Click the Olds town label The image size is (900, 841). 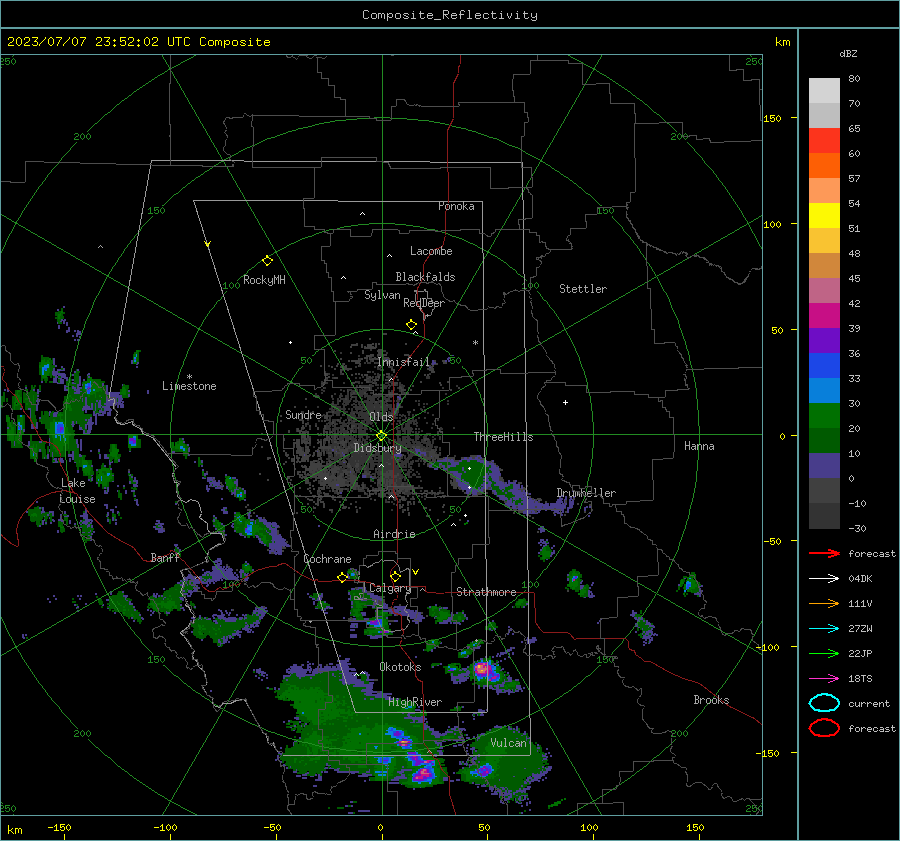pyautogui.click(x=381, y=417)
